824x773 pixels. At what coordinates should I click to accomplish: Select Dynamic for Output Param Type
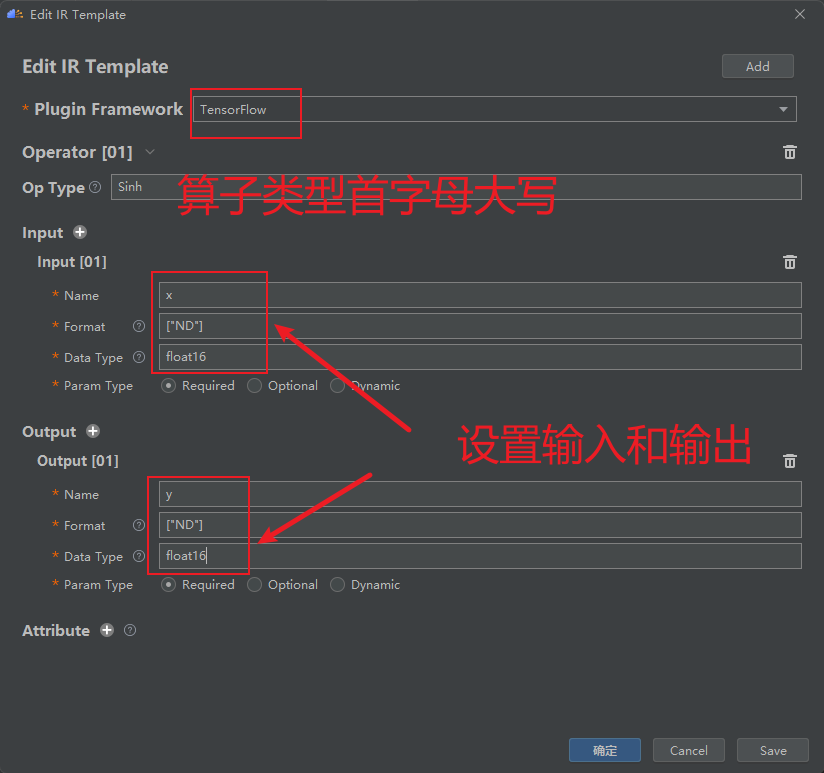[x=337, y=585]
